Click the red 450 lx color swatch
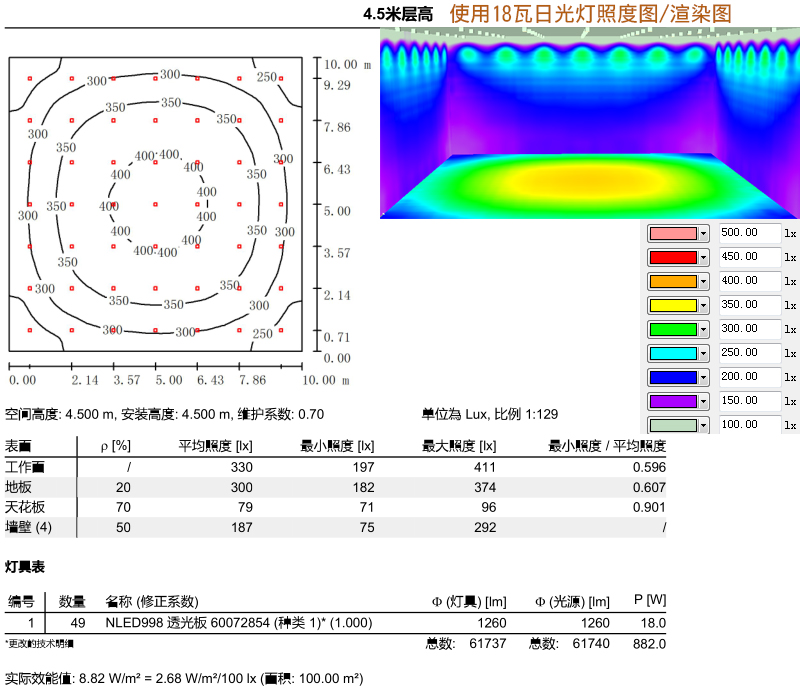The image size is (800, 690). [x=673, y=258]
